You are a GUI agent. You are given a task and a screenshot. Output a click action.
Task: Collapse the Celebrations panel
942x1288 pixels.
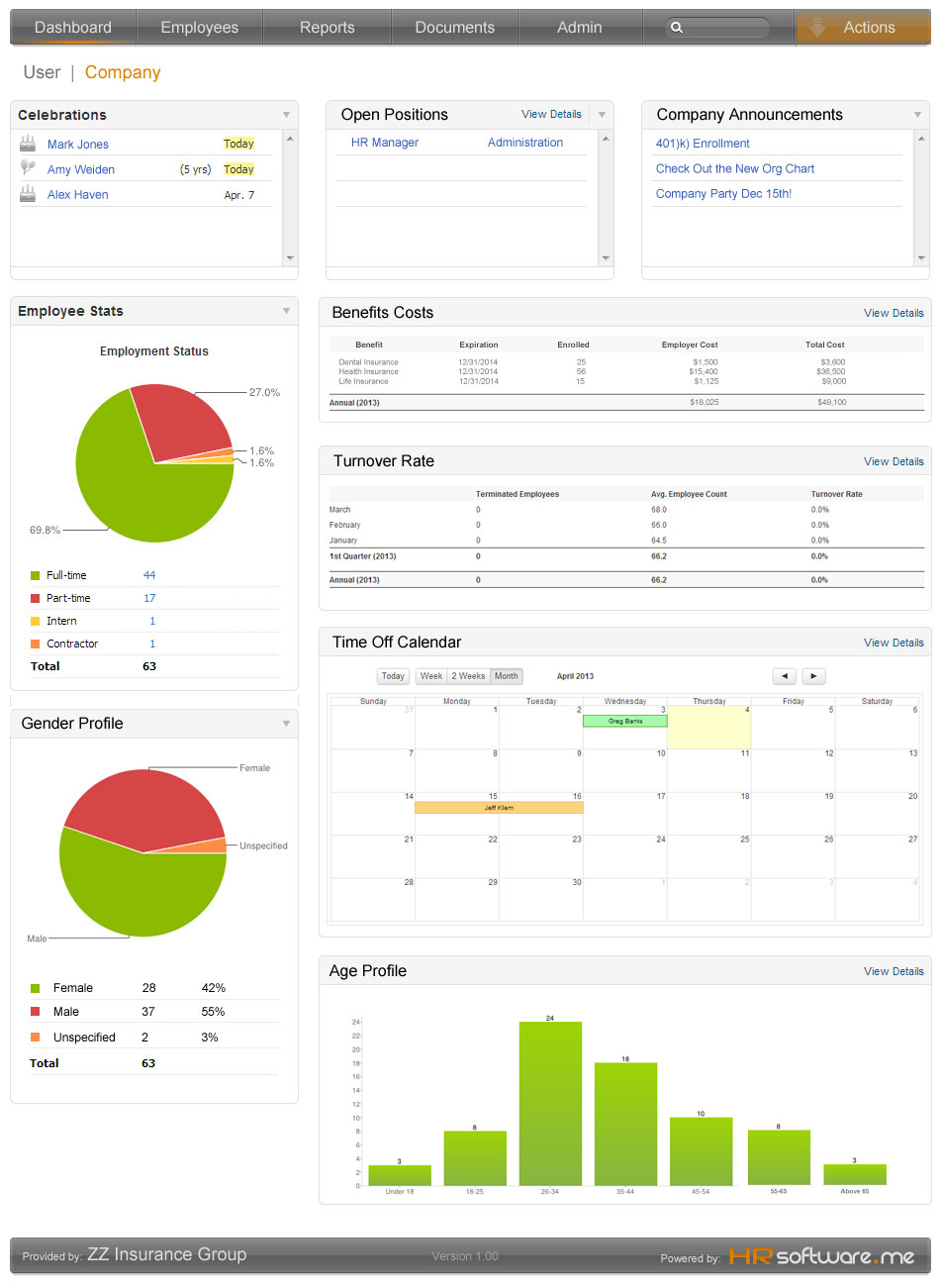coord(286,115)
